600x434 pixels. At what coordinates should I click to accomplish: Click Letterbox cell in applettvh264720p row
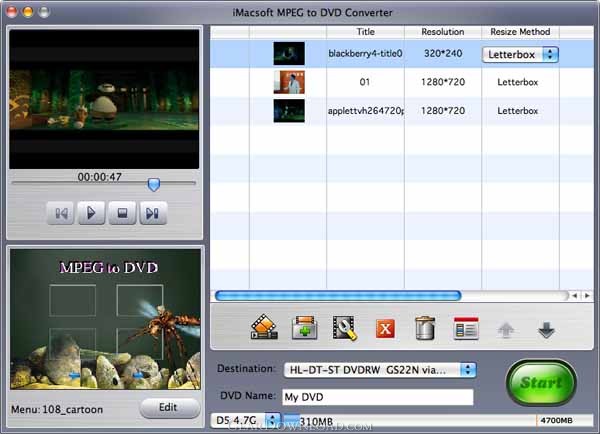[x=518, y=111]
